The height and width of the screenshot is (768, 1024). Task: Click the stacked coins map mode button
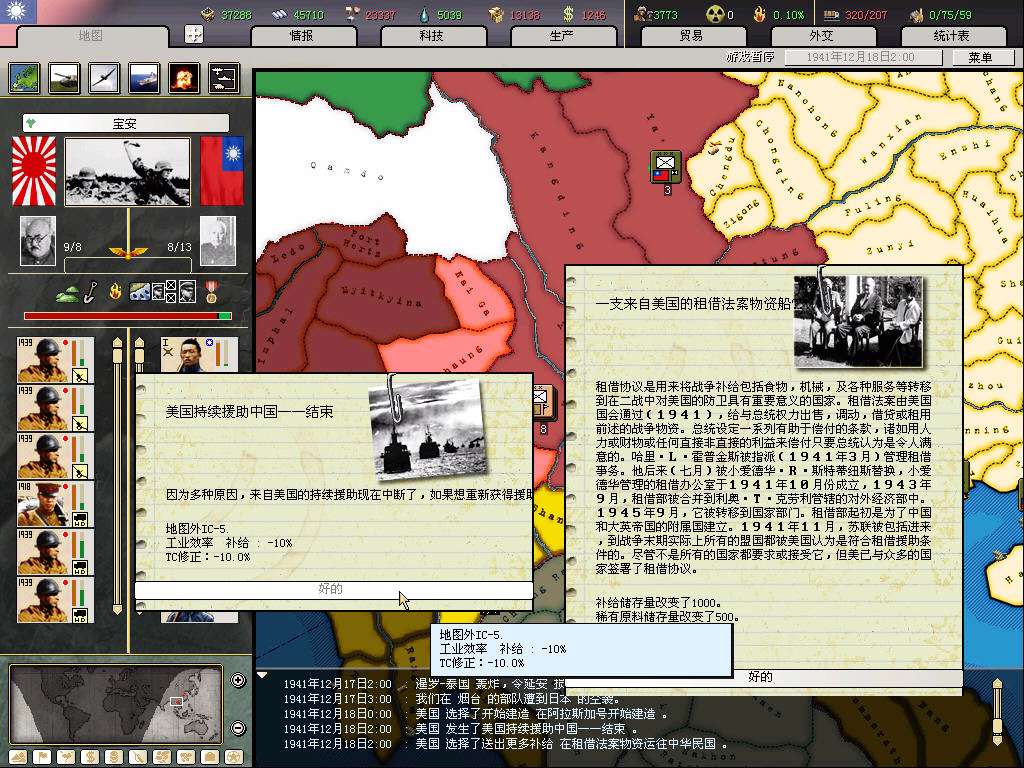(x=114, y=758)
